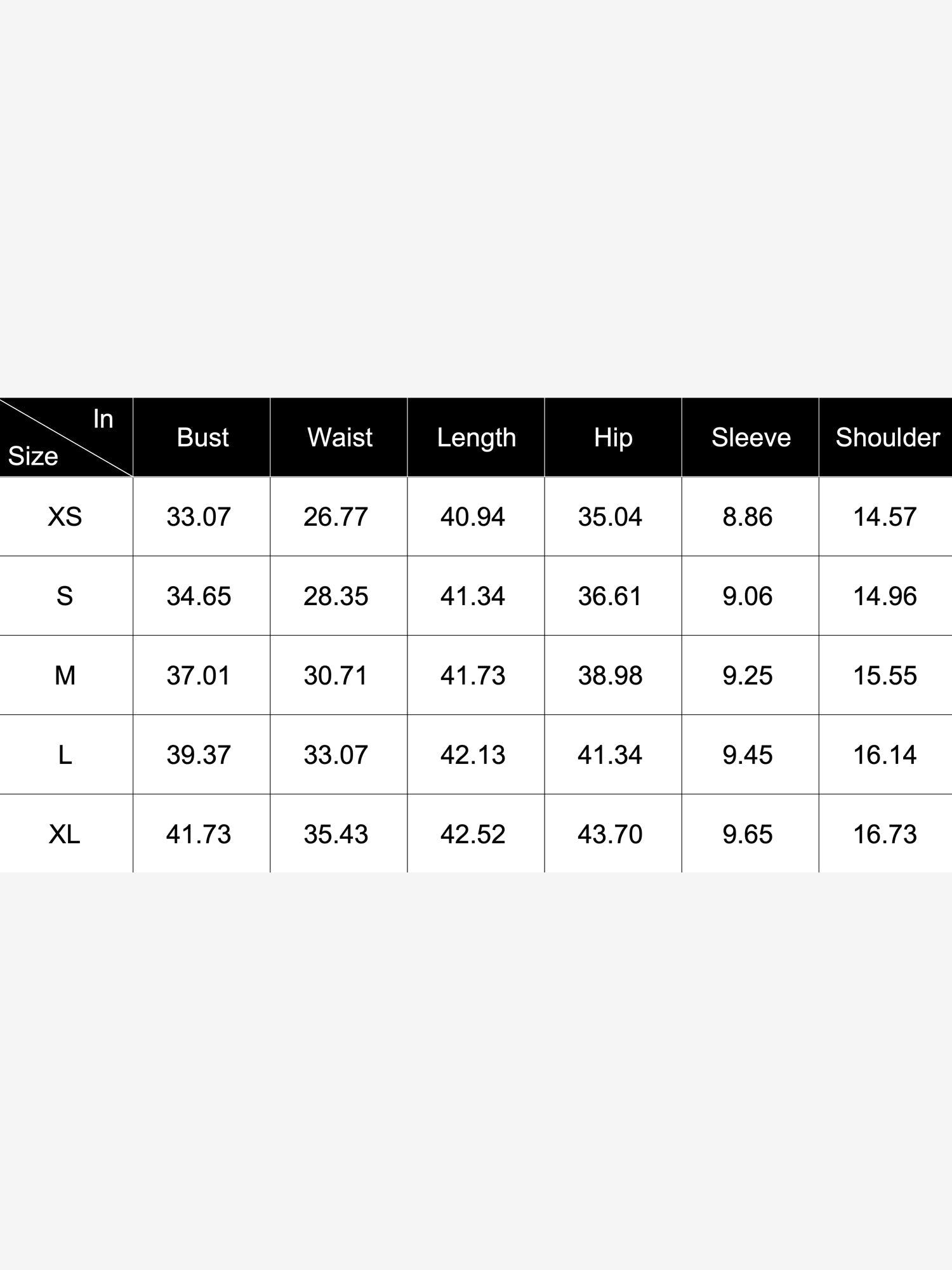Click the In/Size corner header cell
This screenshot has width=952, height=1270.
[x=66, y=438]
